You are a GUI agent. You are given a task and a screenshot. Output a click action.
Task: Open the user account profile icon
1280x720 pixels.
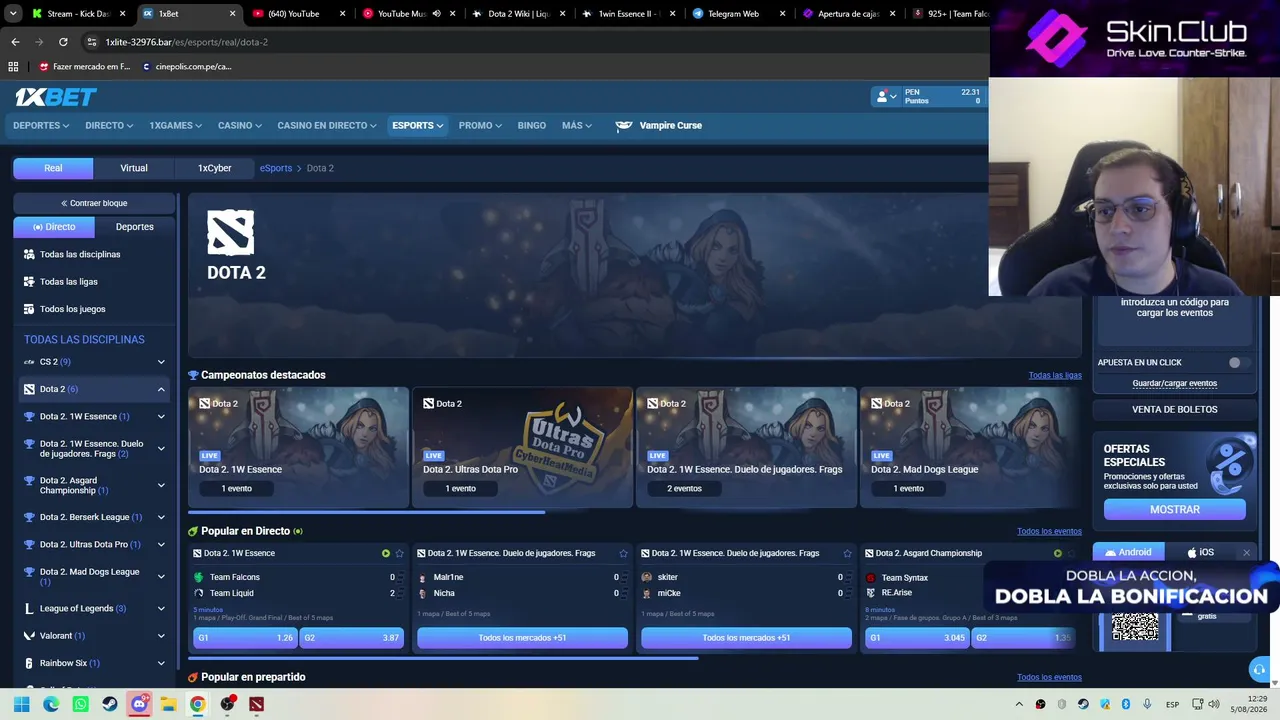click(881, 96)
